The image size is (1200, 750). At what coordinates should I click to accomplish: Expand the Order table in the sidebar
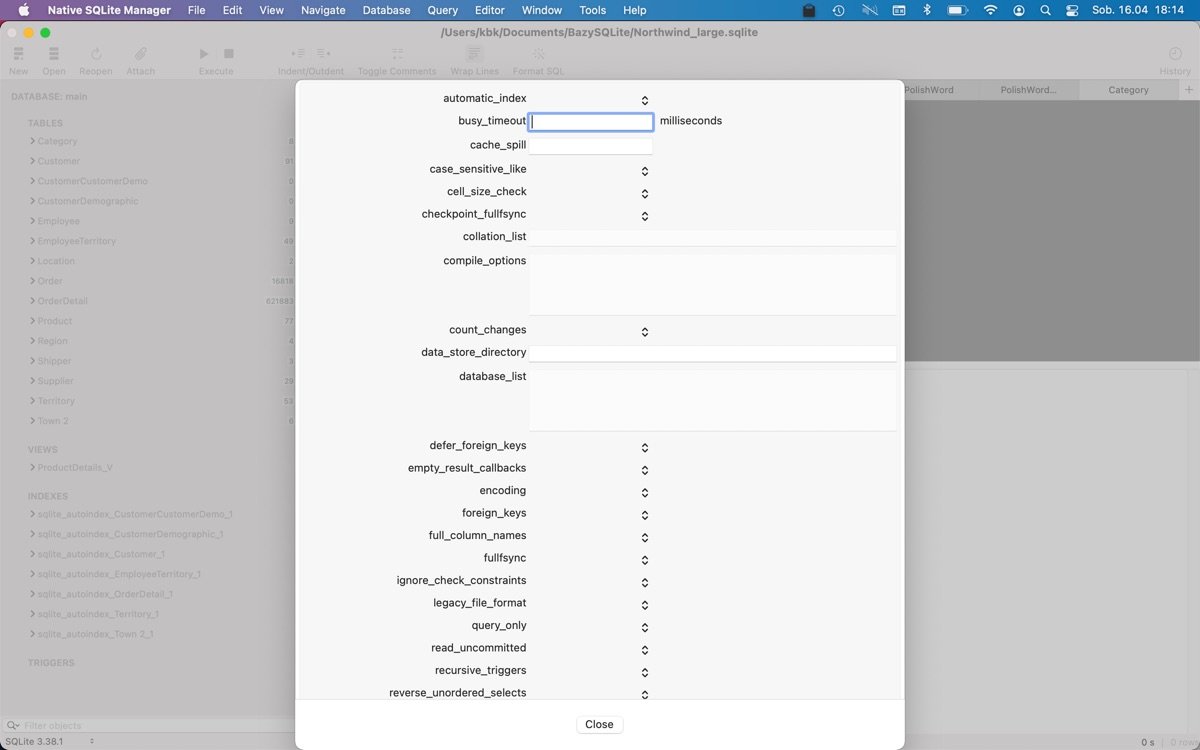click(32, 281)
